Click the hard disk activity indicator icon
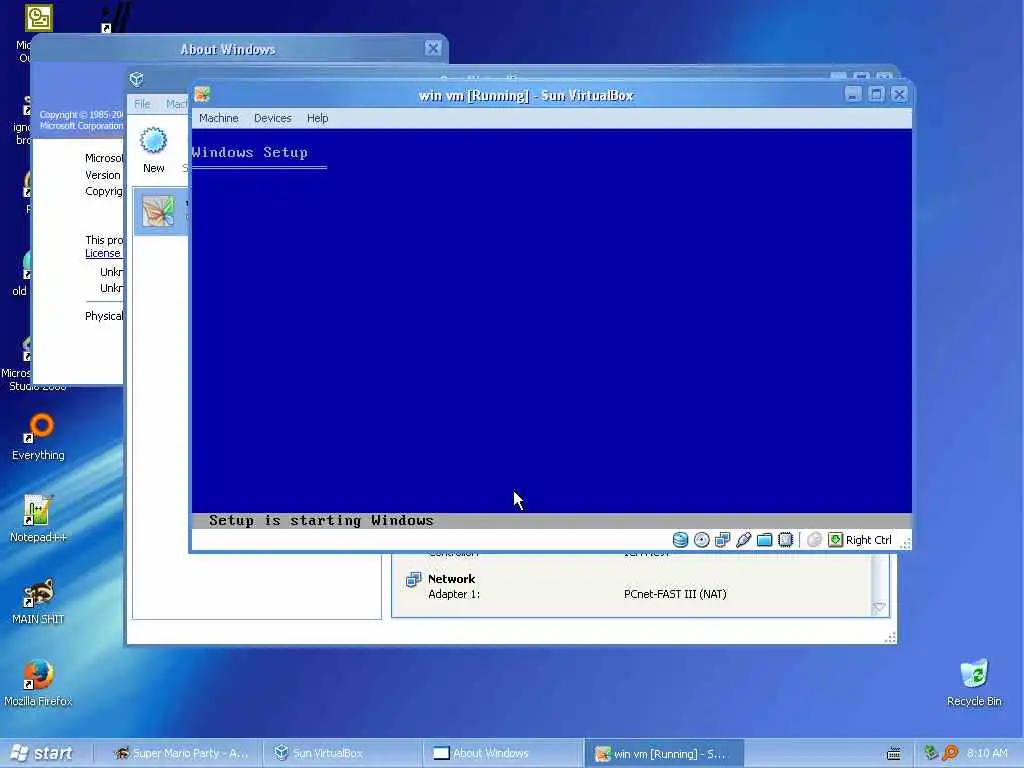This screenshot has height=768, width=1024. click(x=680, y=539)
